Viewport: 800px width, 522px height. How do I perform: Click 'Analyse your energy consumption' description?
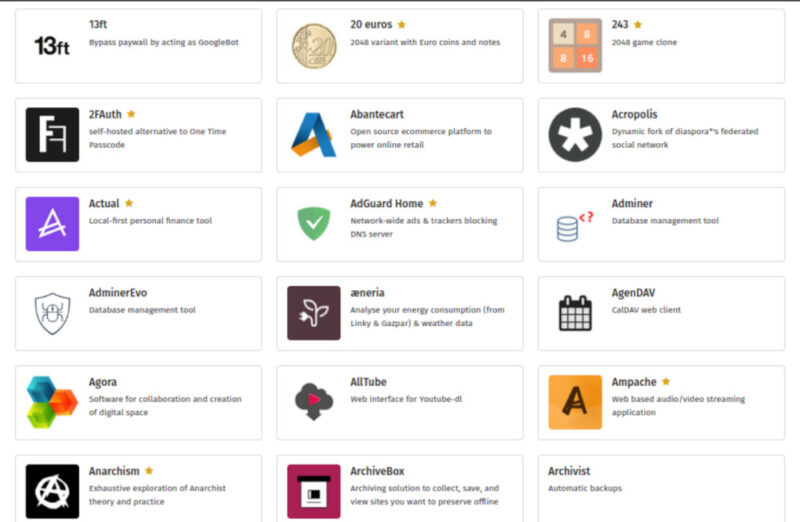427,316
